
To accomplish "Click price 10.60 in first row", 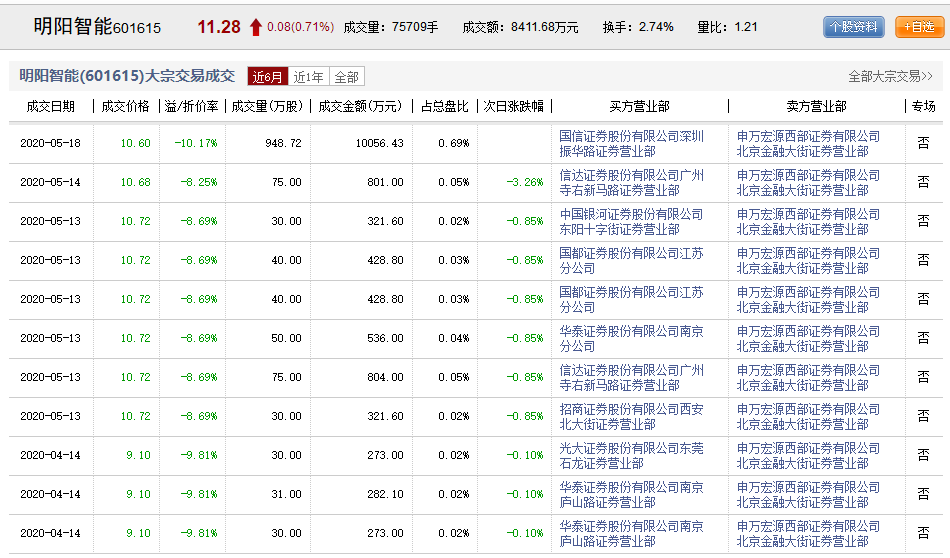I will pos(135,144).
